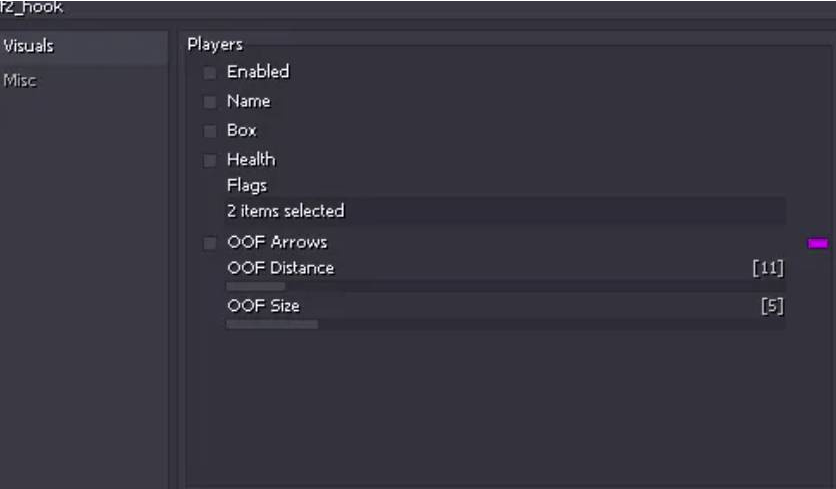
Task: Click the OOF Size value [5]
Action: click(x=771, y=306)
